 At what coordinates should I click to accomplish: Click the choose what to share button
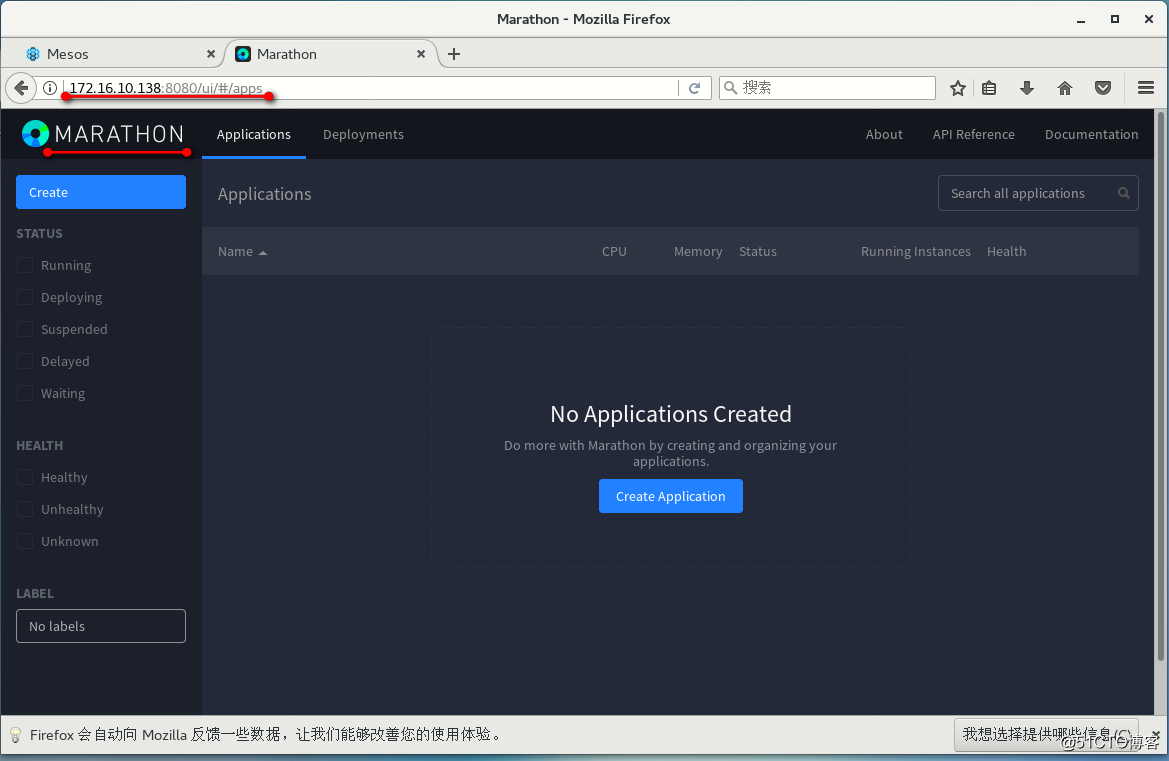click(1046, 734)
